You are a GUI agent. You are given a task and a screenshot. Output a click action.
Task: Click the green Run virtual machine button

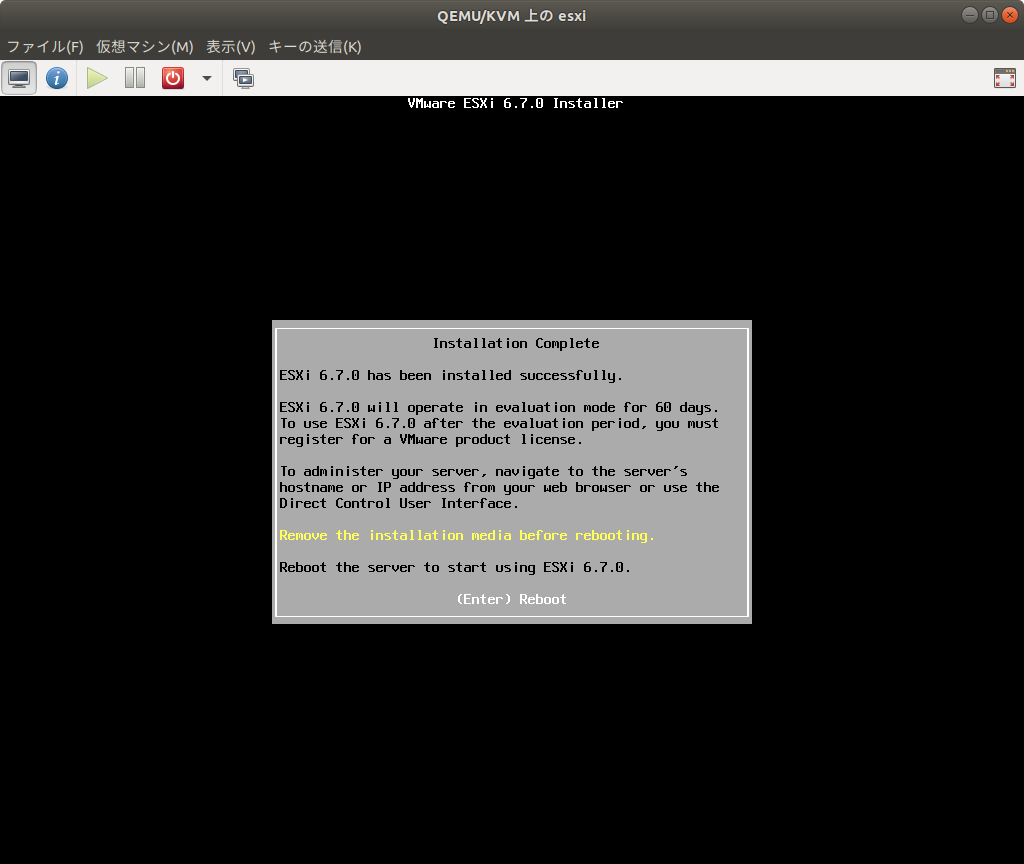97,78
